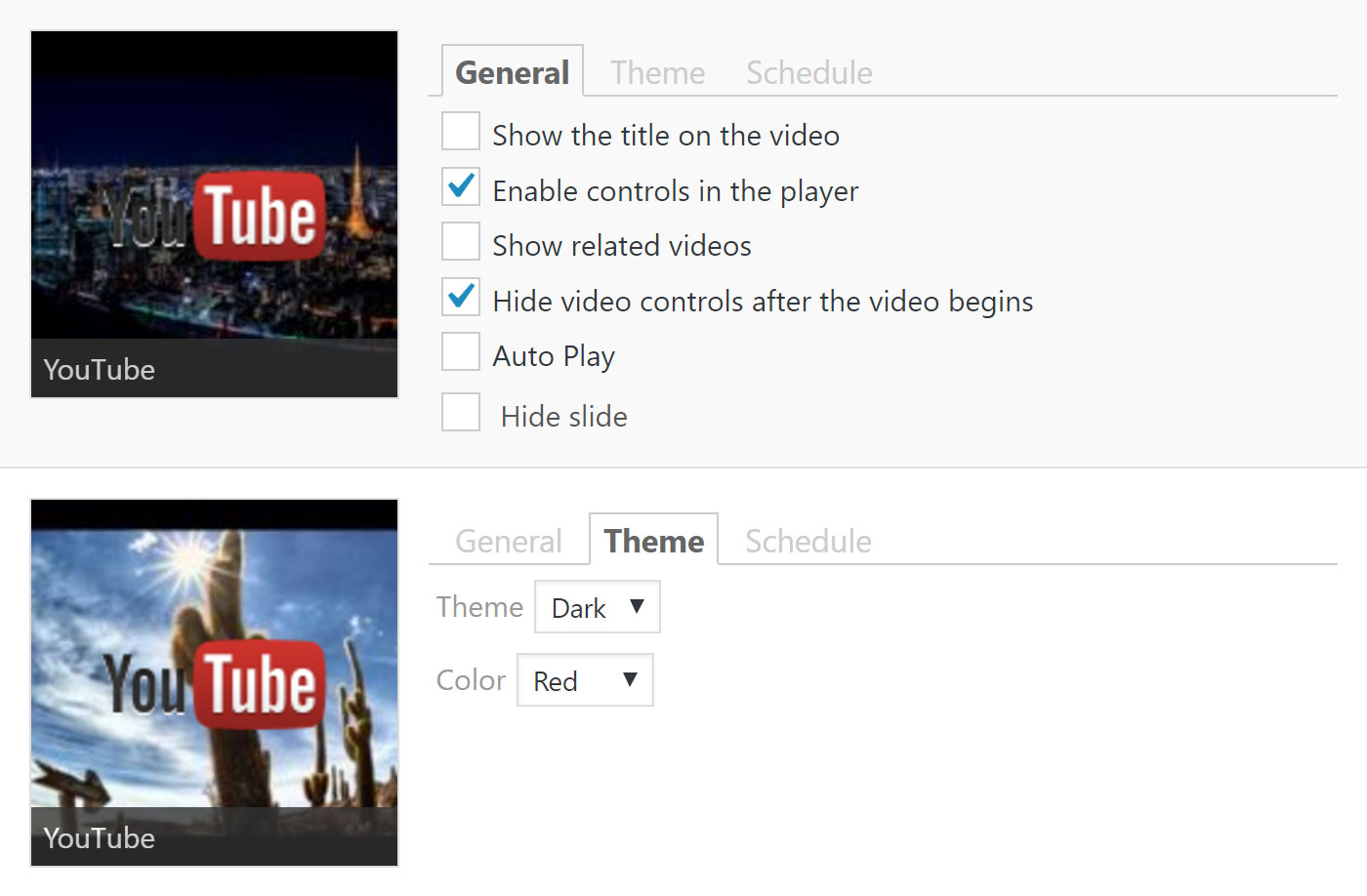
Task: Select the active Theme tab of the second slide
Action: 654,541
